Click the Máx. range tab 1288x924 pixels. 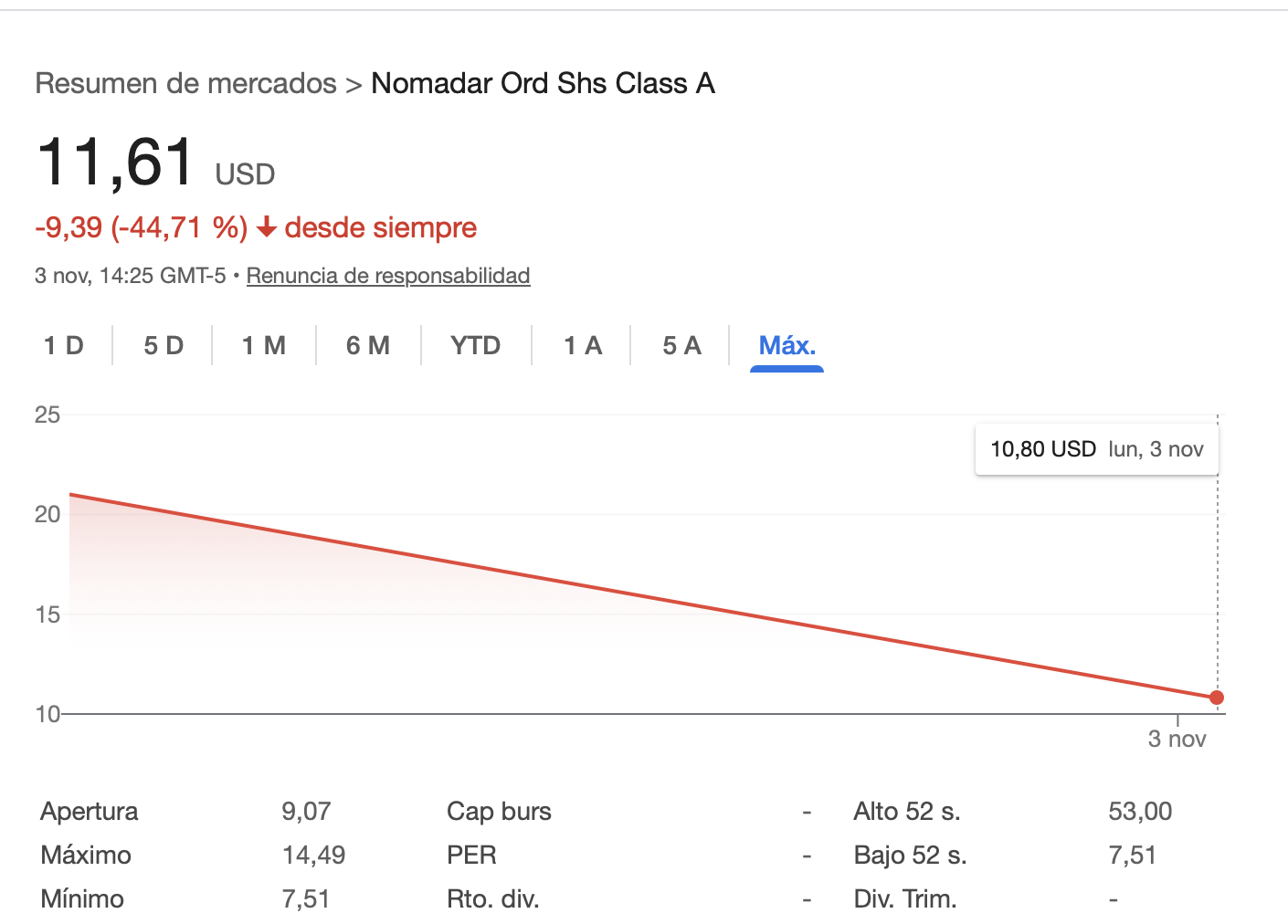click(787, 345)
